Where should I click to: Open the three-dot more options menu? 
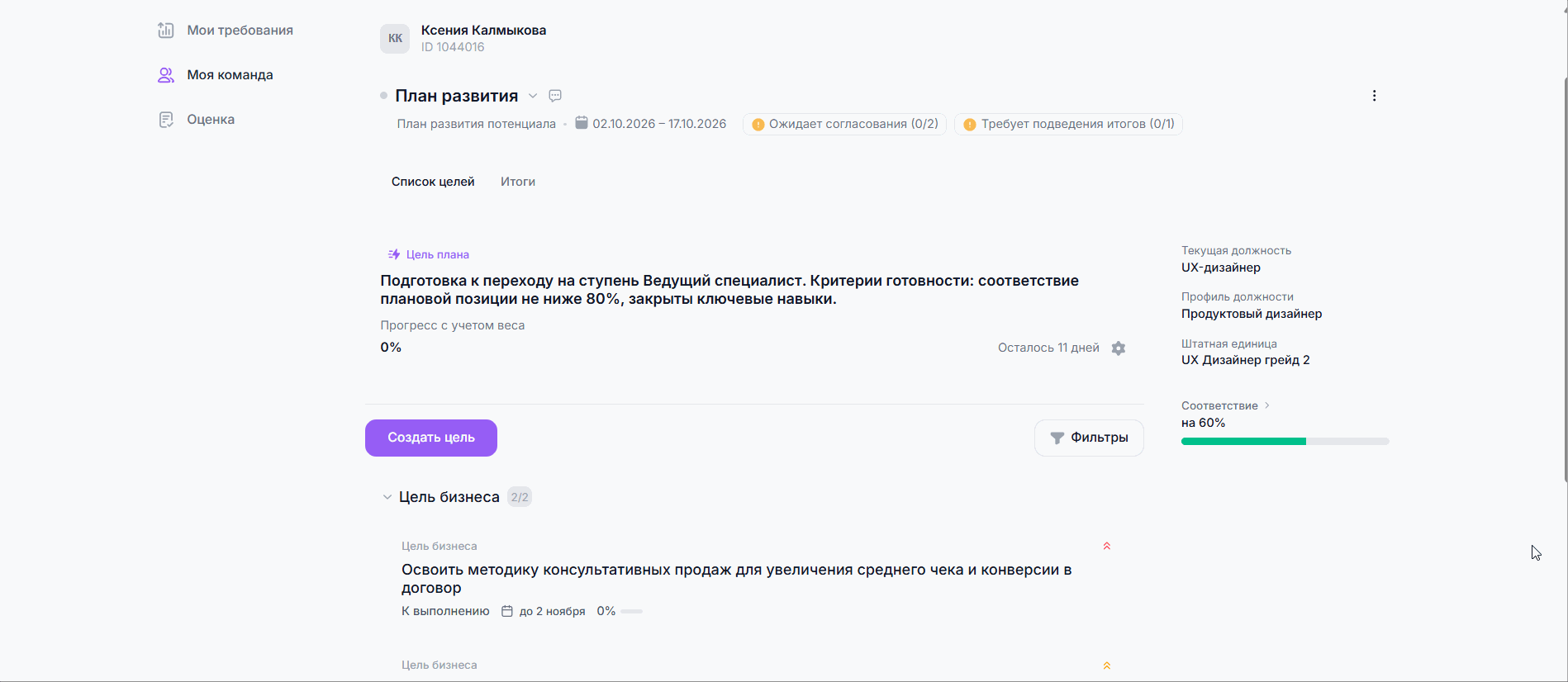tap(1374, 96)
